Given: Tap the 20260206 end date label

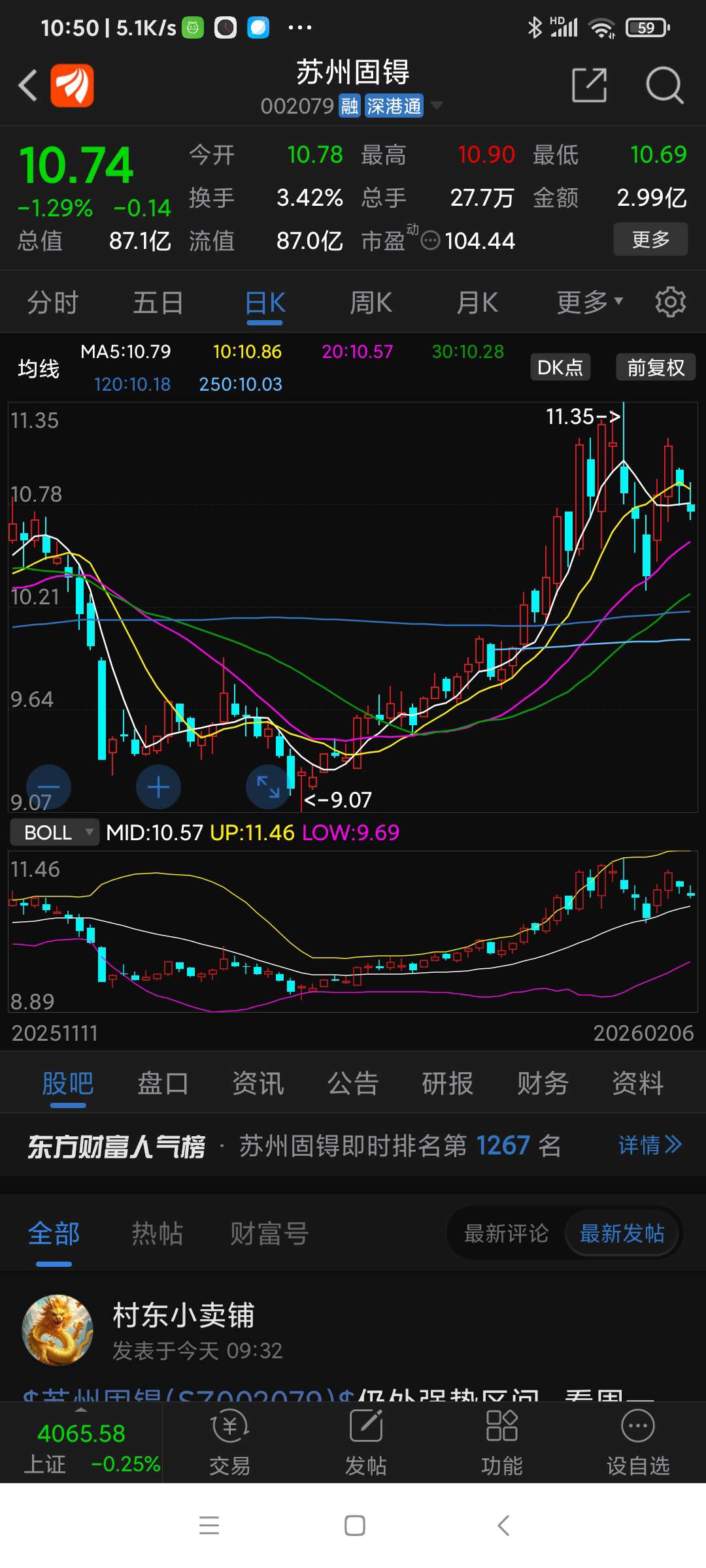Looking at the screenshot, I should (643, 1033).
